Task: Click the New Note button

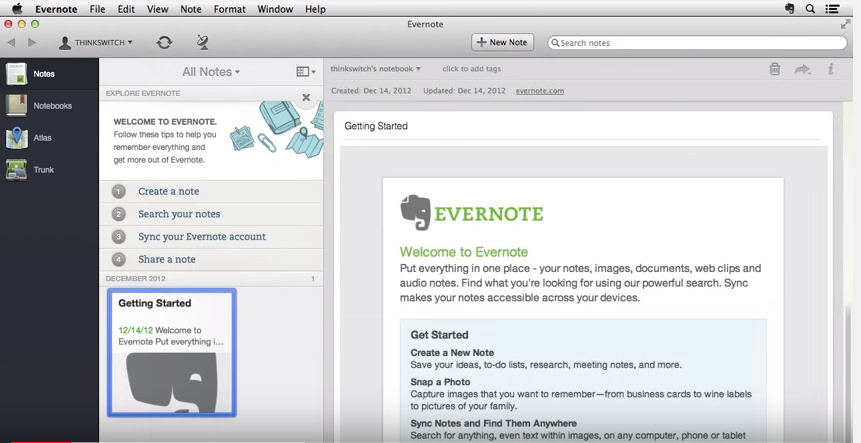Action: 502,42
